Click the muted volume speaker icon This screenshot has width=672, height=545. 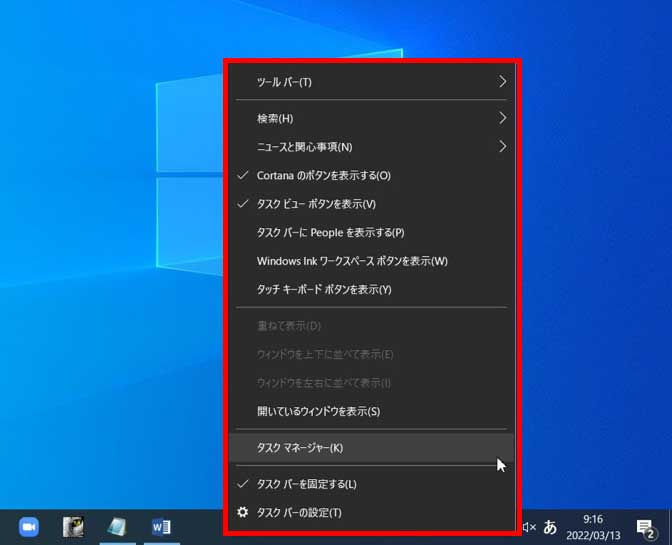(x=529, y=527)
